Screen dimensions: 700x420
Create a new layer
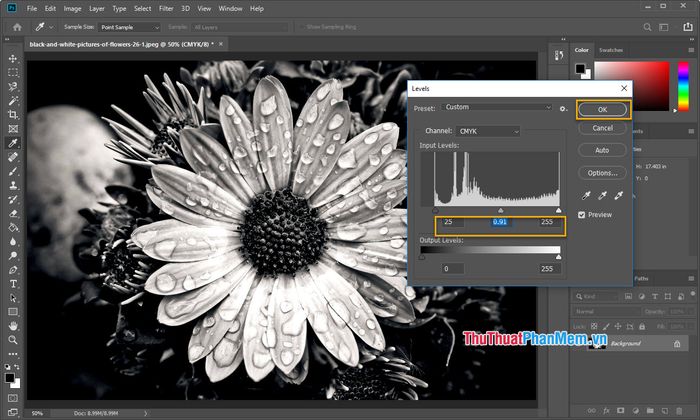point(665,411)
